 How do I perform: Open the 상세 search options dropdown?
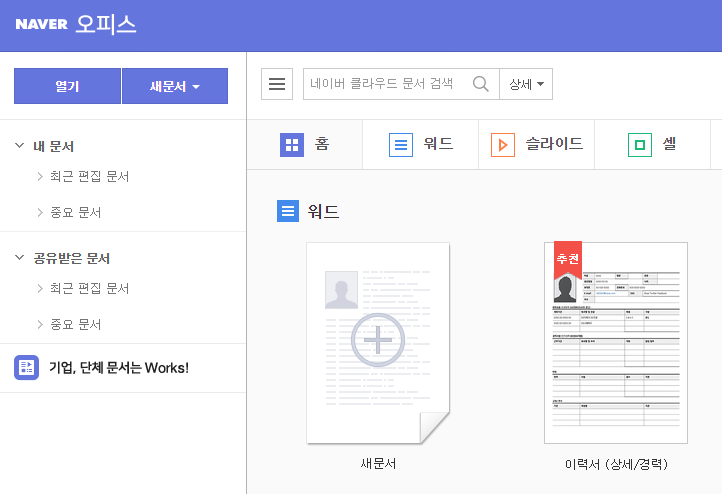pos(526,84)
